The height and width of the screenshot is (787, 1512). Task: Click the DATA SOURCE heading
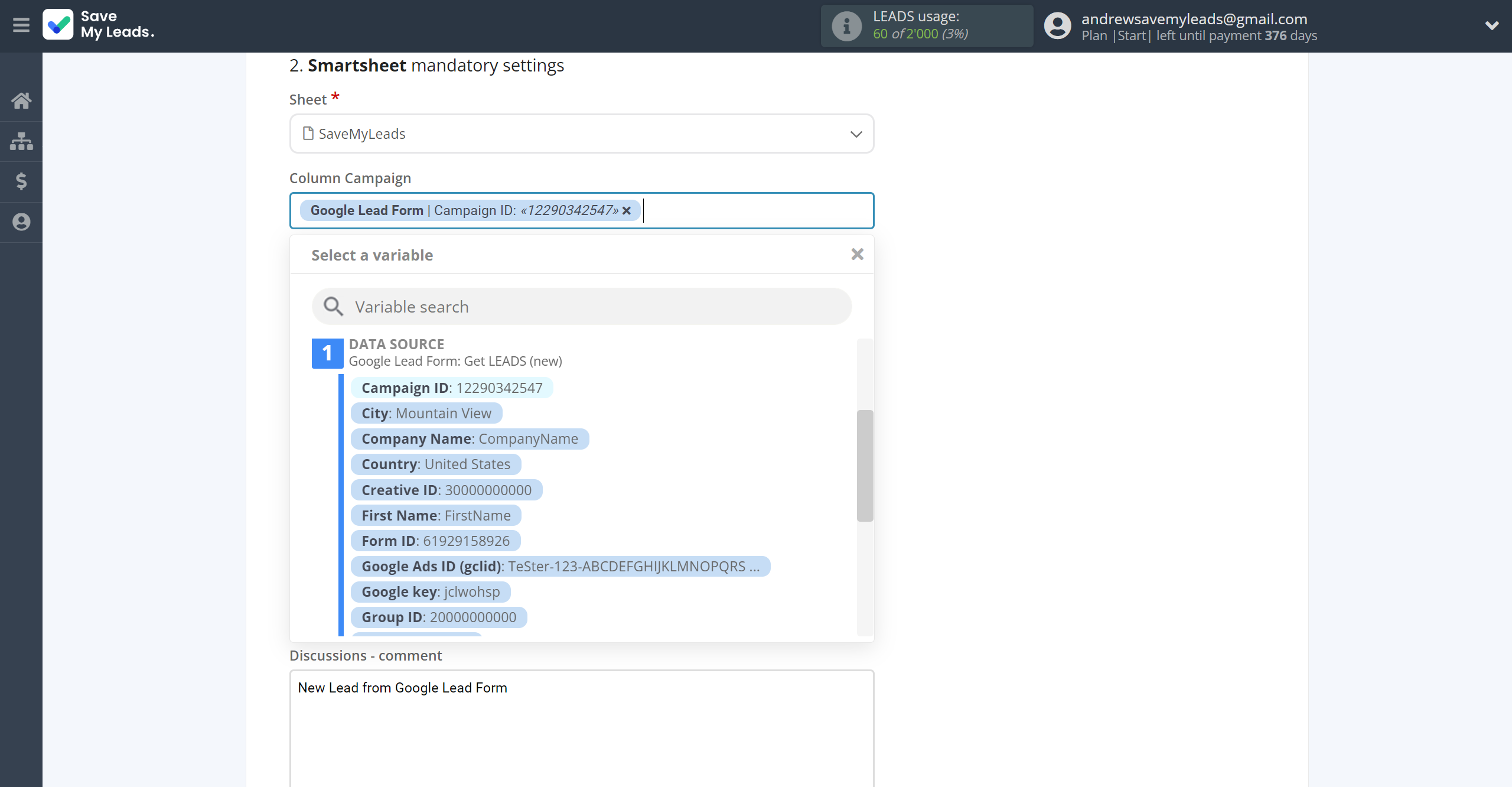pyautogui.click(x=396, y=344)
